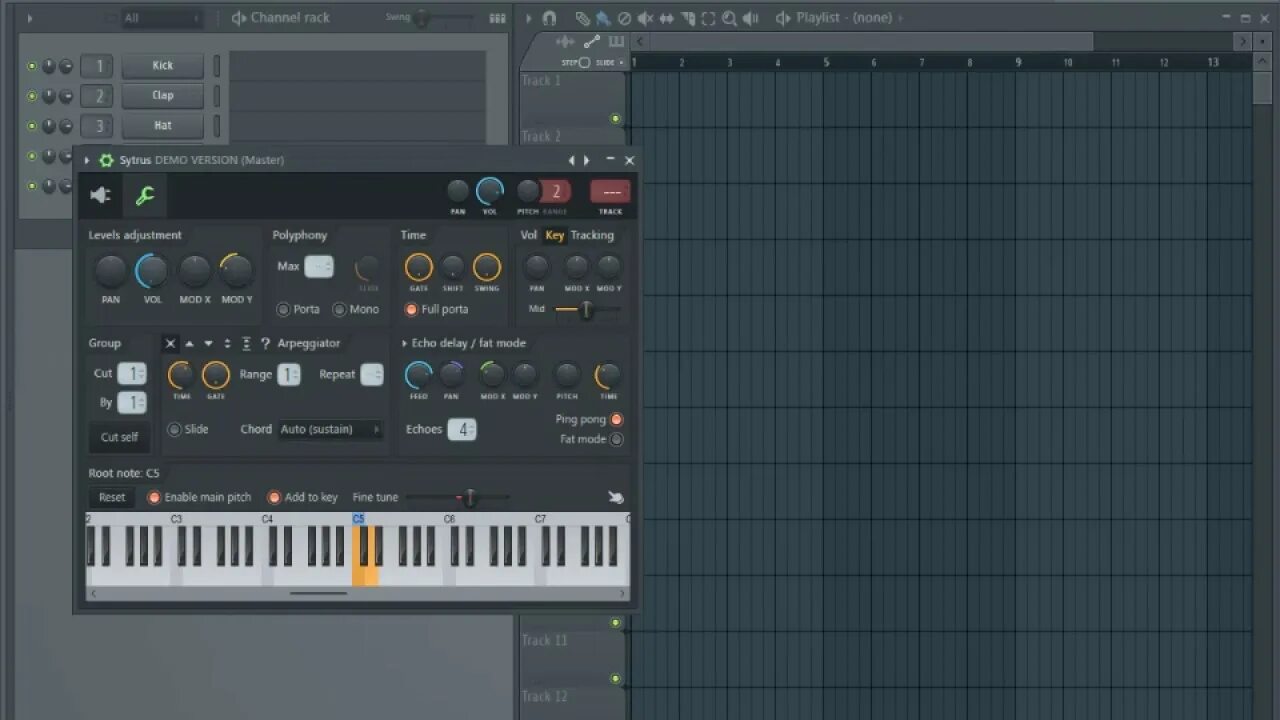The height and width of the screenshot is (720, 1280).
Task: Adjust the Channel rack Swing knob
Action: tap(422, 18)
